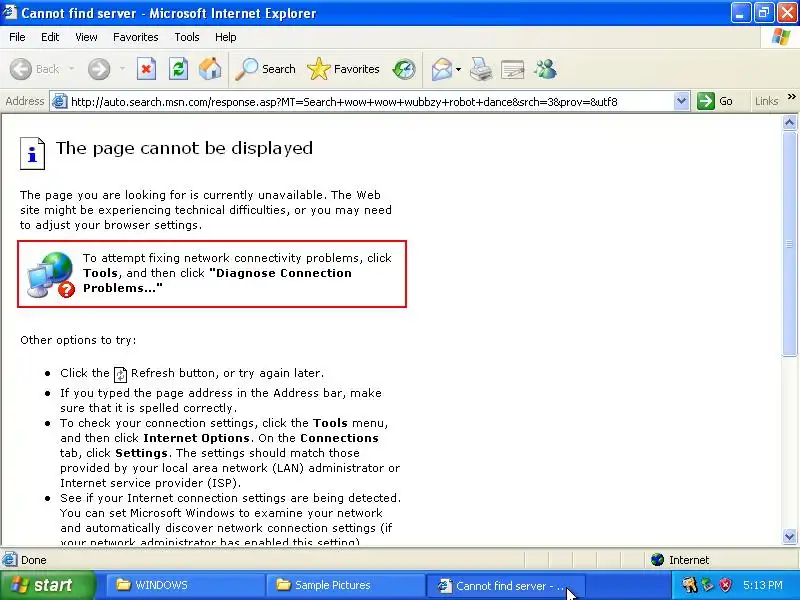
Task: Open the History clock icon
Action: tap(404, 69)
